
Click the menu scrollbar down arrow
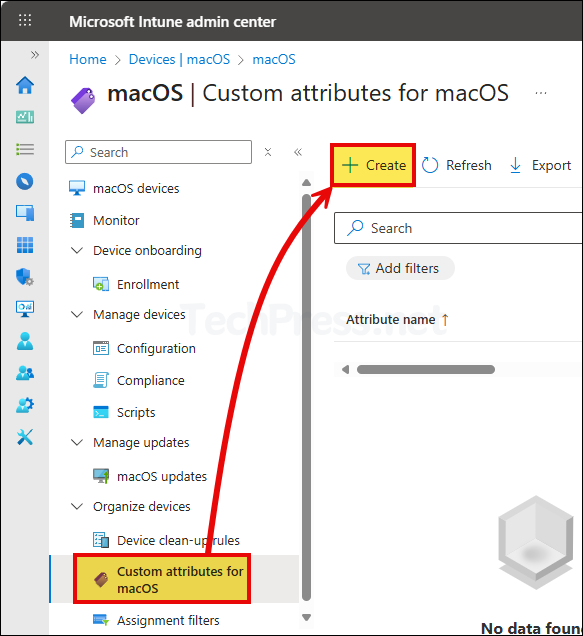(x=307, y=617)
